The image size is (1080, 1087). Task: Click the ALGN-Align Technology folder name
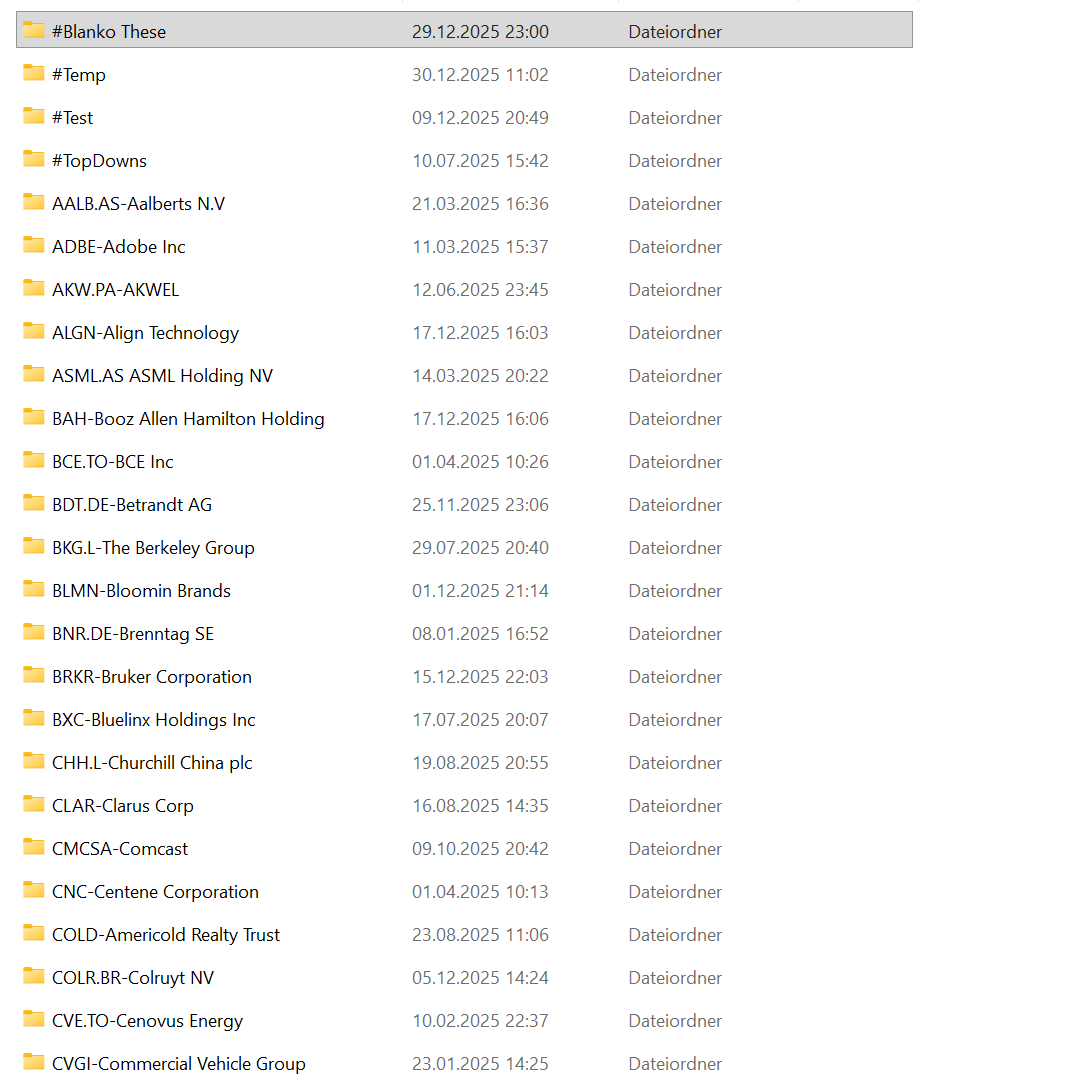(x=145, y=333)
